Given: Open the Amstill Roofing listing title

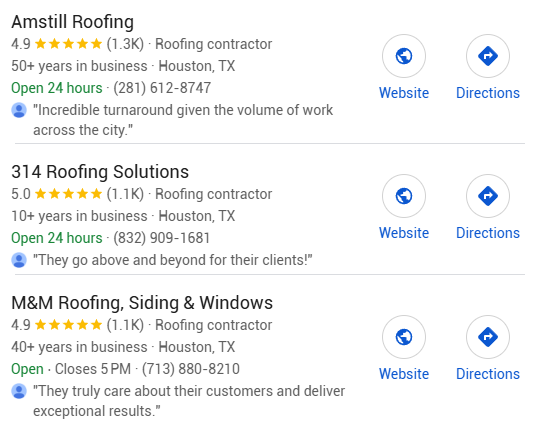Looking at the screenshot, I should (73, 22).
